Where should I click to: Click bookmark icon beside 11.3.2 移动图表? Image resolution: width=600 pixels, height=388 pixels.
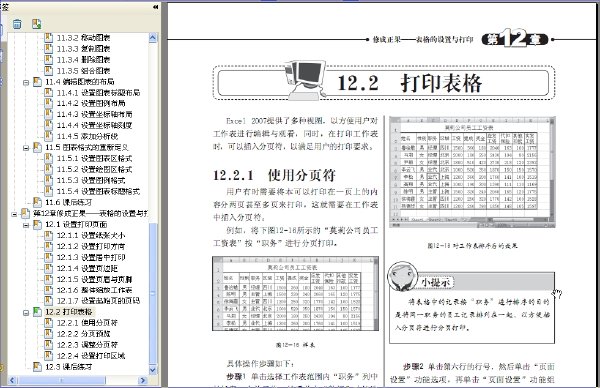point(49,37)
